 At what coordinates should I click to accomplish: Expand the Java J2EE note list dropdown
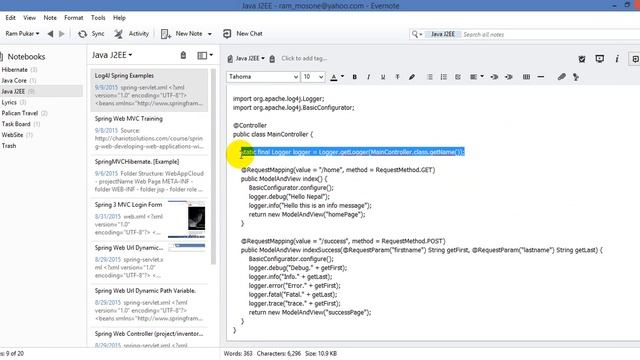[112, 55]
